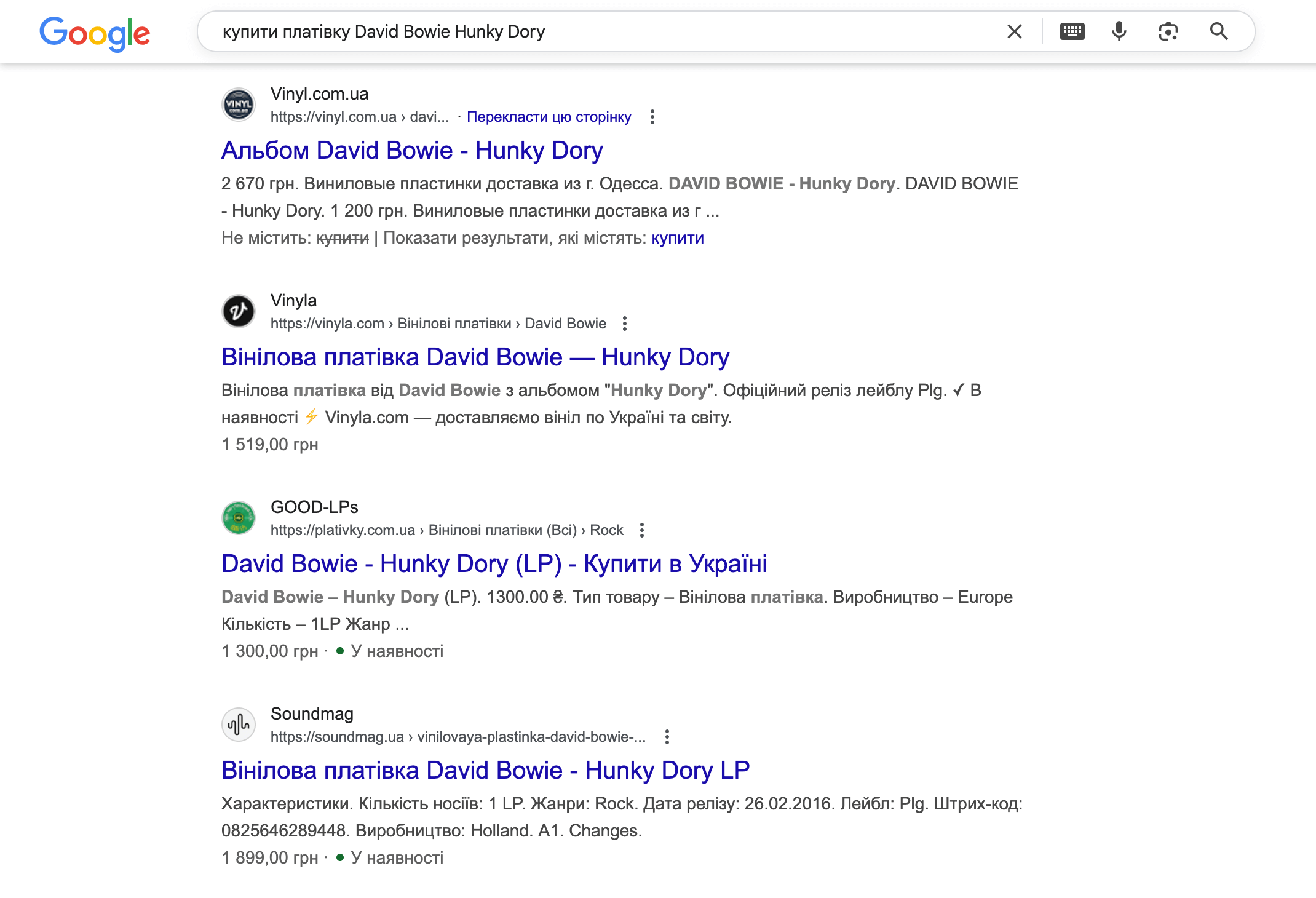Open the on-screen keyboard input tool
Image resolution: width=1316 pixels, height=898 pixels.
tap(1072, 31)
